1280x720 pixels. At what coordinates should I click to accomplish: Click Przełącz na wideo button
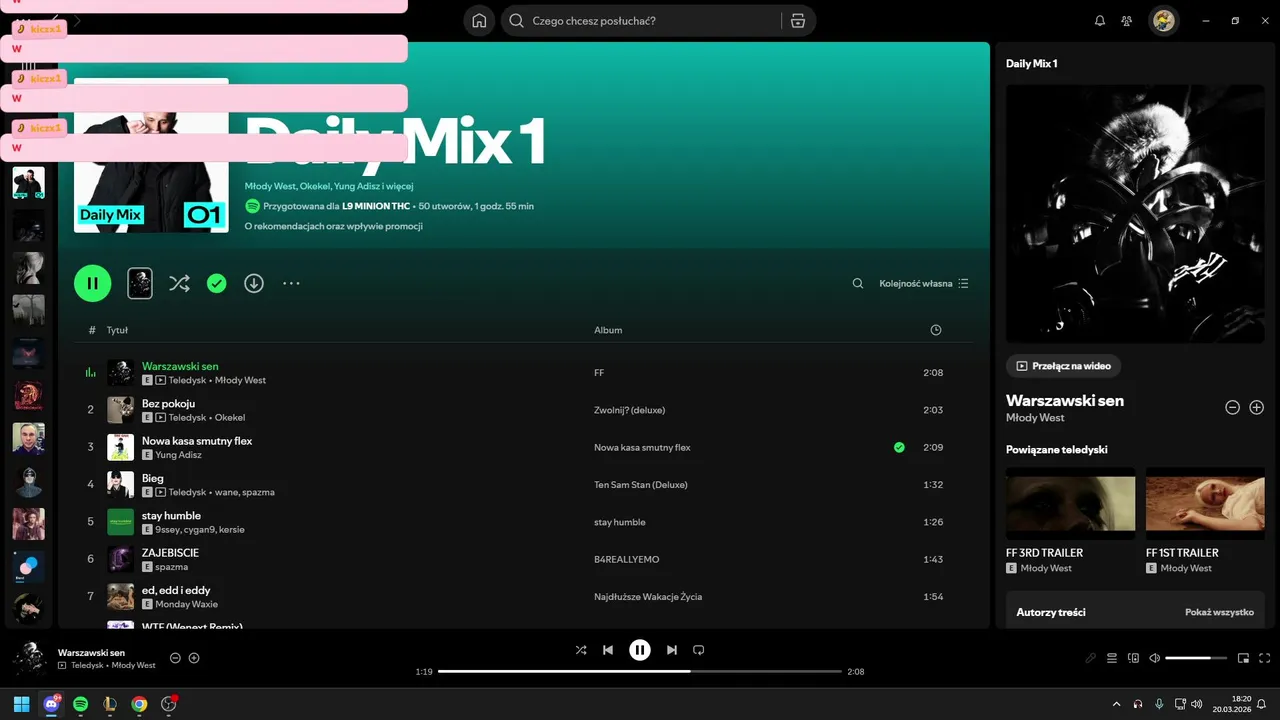(x=1063, y=366)
